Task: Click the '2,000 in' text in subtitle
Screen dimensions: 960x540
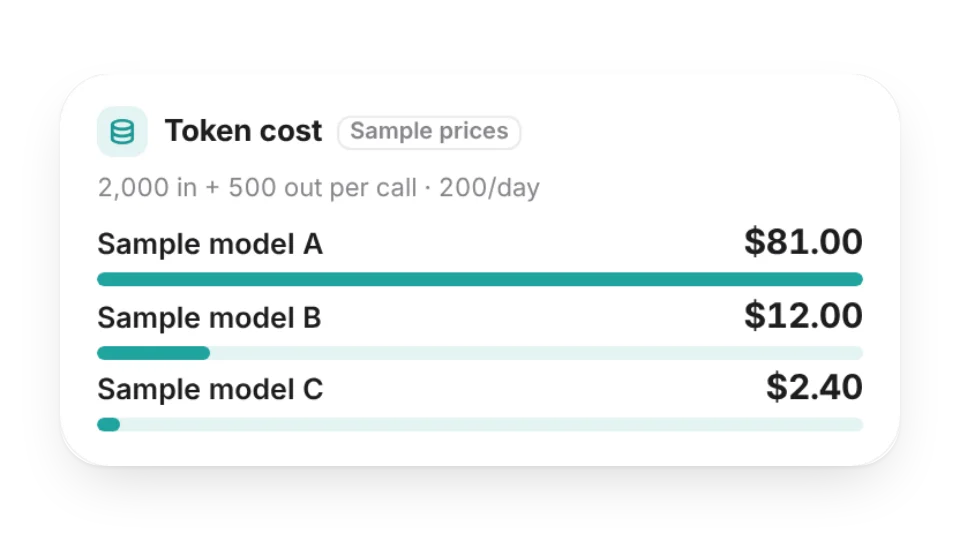Action: (148, 187)
